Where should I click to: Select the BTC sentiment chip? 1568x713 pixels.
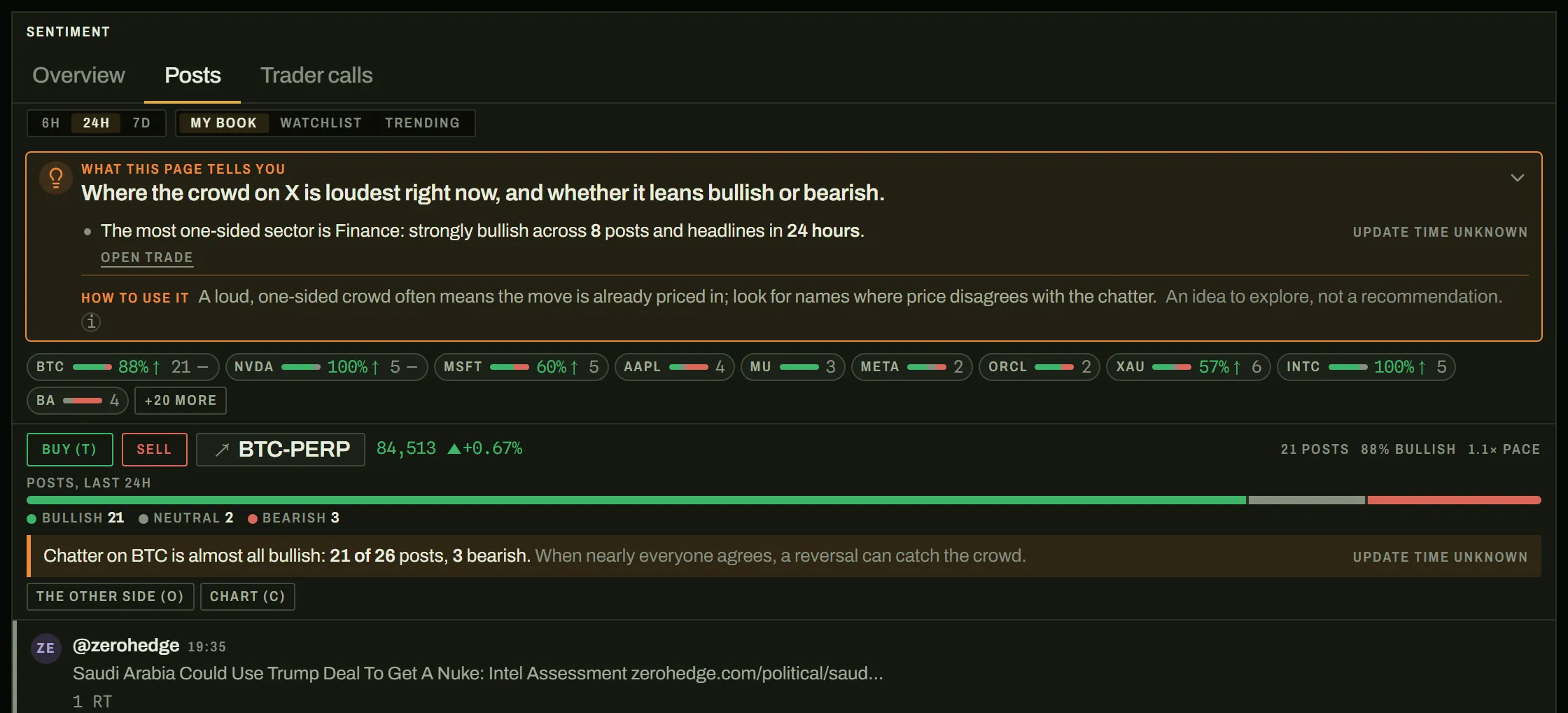(123, 367)
